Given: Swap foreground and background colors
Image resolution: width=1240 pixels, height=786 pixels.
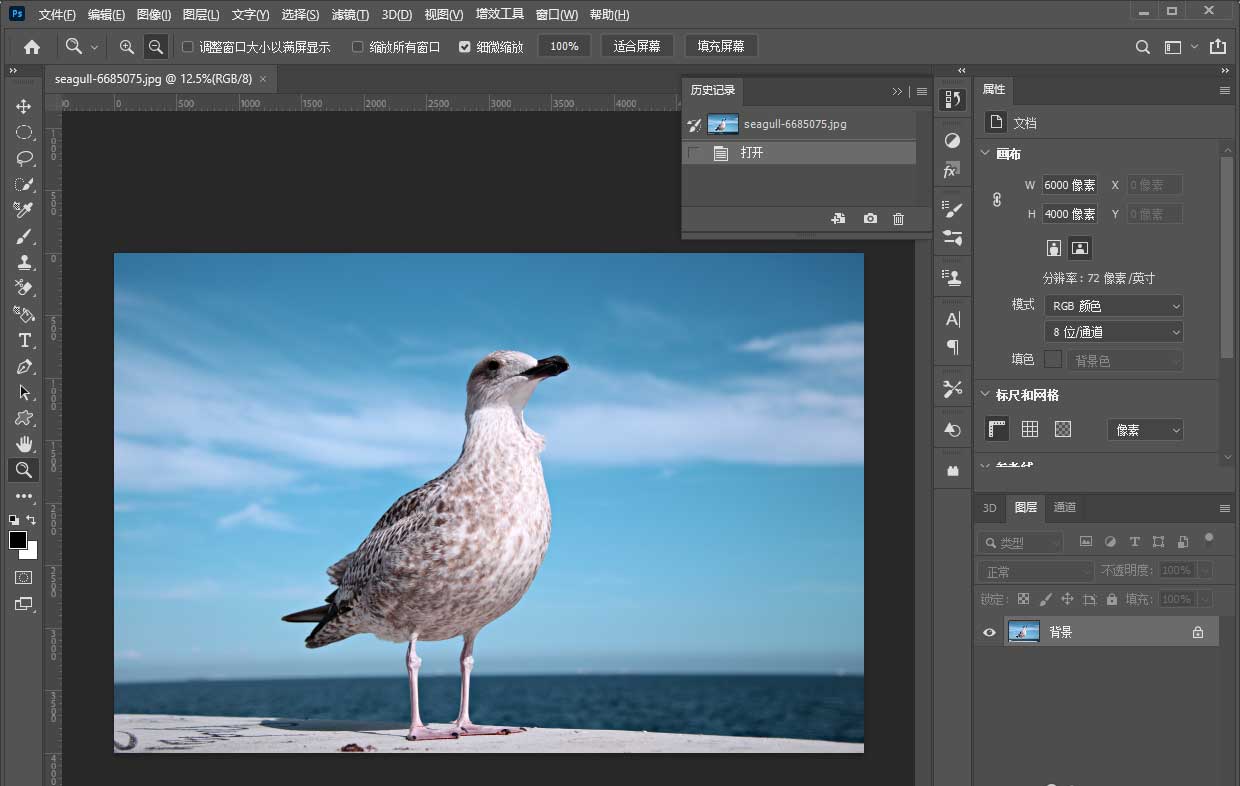Looking at the screenshot, I should [32, 520].
